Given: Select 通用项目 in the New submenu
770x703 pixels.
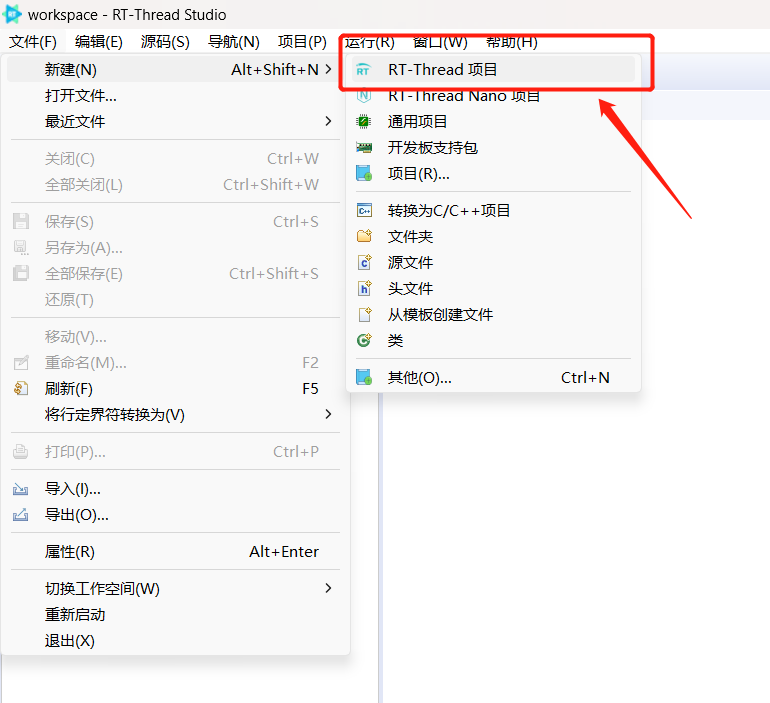Looking at the screenshot, I should point(493,121).
